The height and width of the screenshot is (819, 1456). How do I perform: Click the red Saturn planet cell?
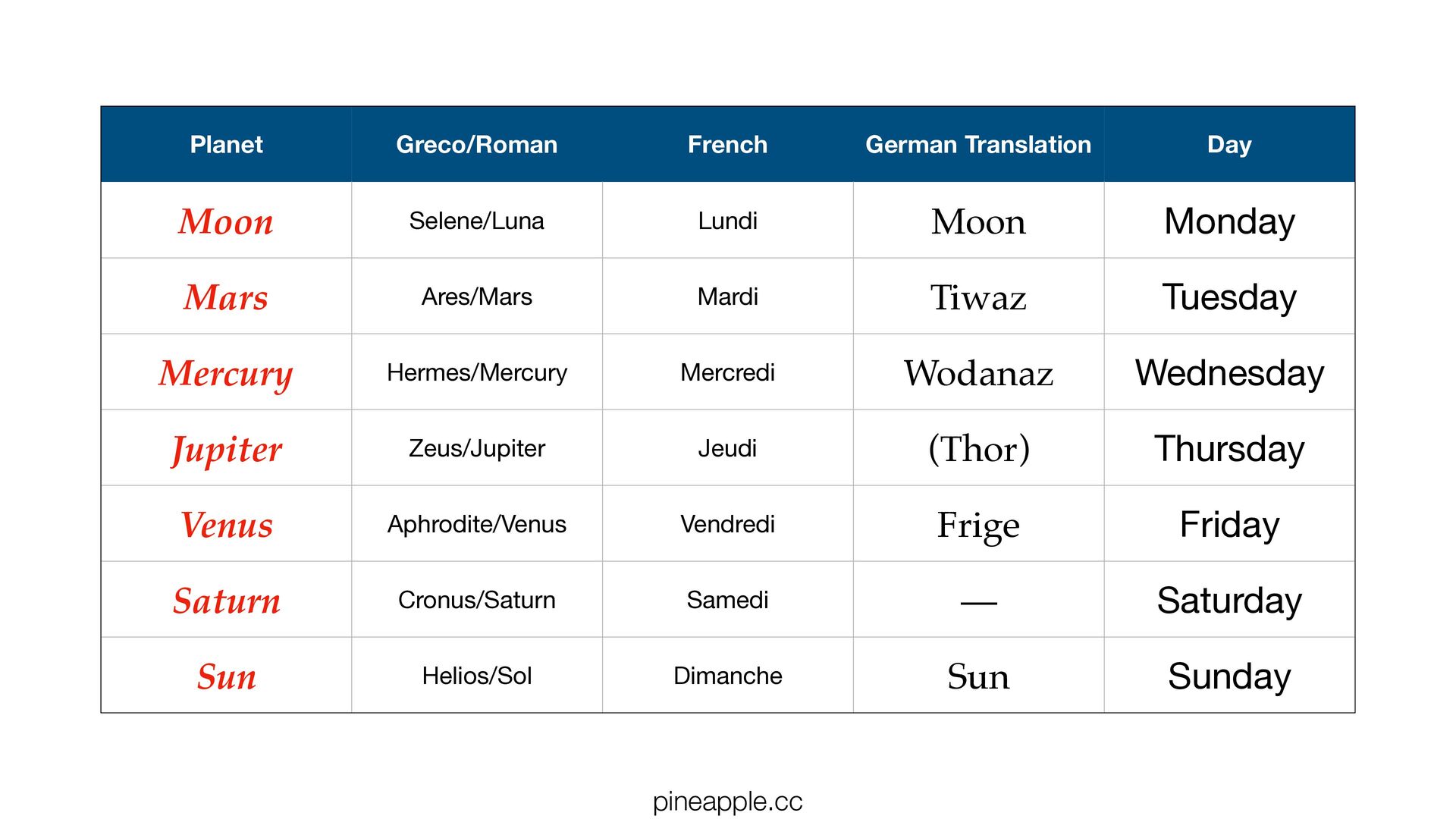pos(226,601)
